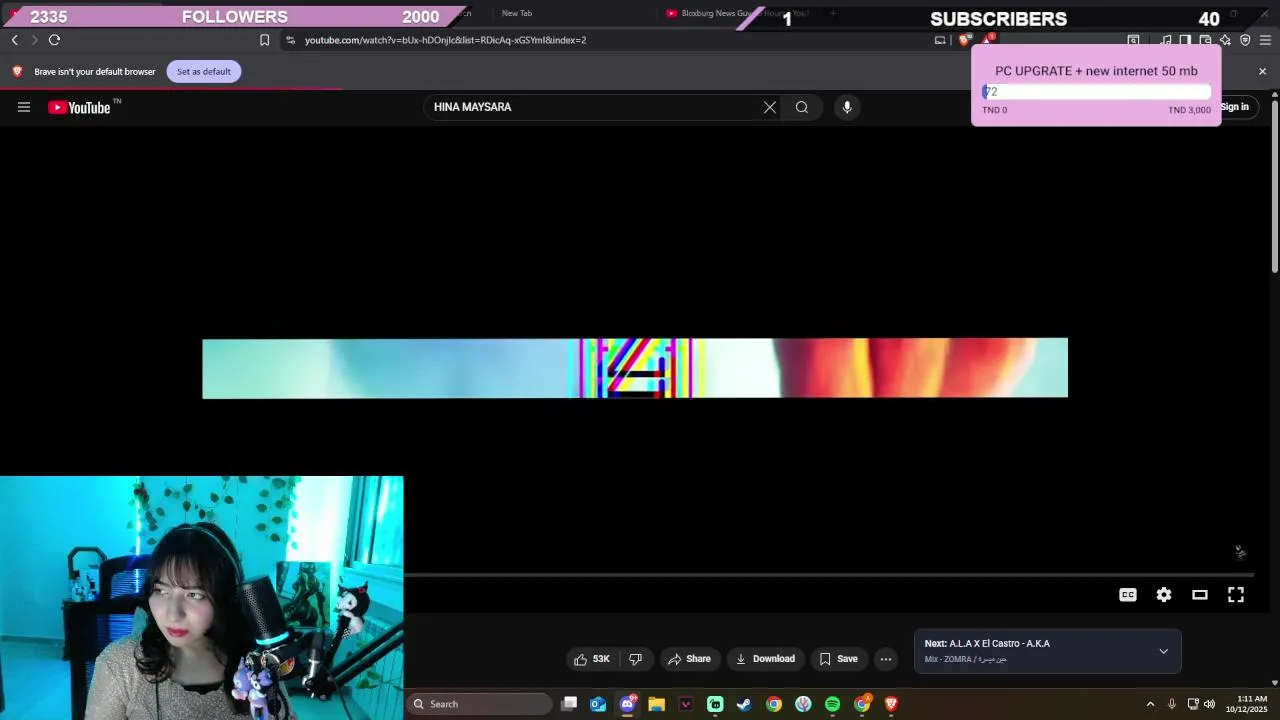Open the Brave wallet icon
Image resolution: width=1280 pixels, height=720 pixels.
tap(1205, 40)
